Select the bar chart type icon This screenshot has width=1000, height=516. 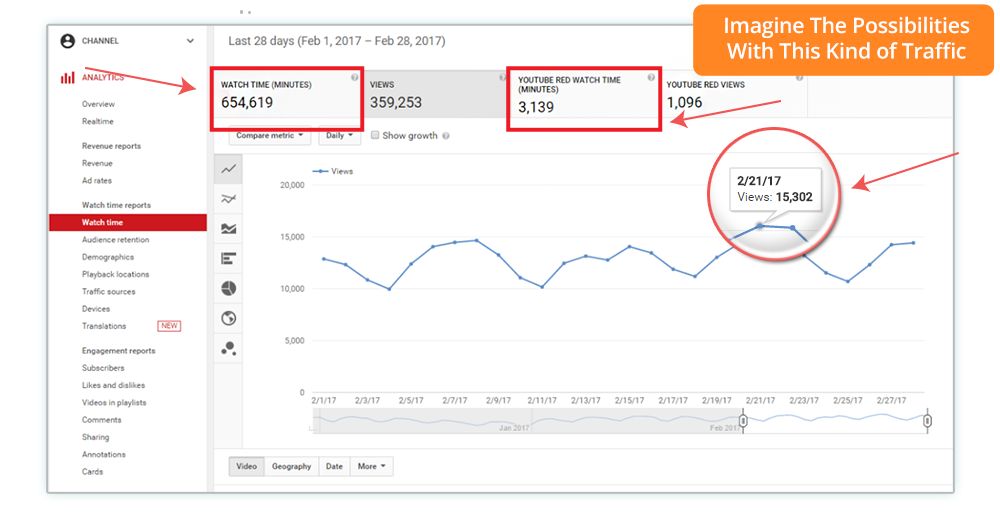point(228,258)
